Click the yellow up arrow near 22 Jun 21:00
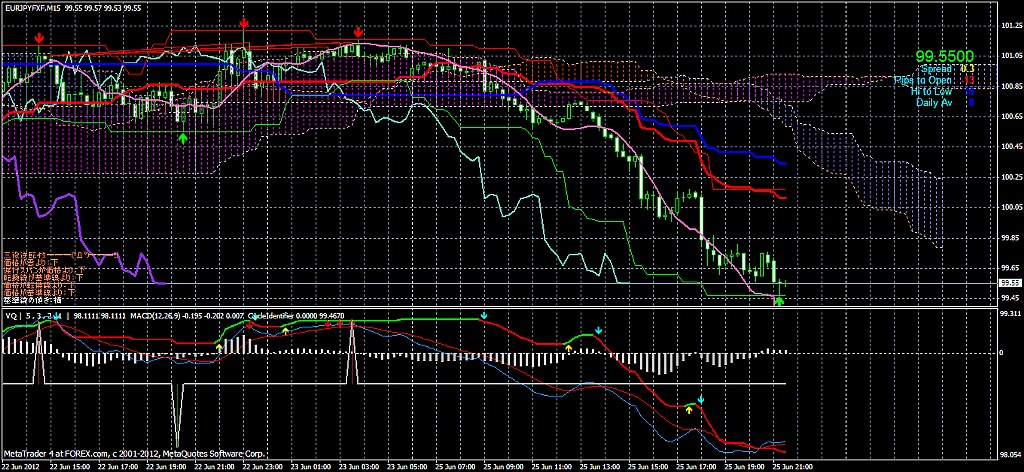The height and width of the screenshot is (472, 1024). tap(219, 349)
